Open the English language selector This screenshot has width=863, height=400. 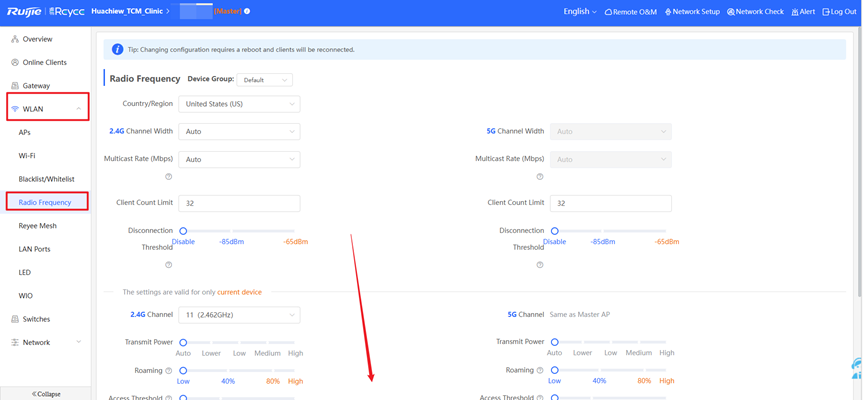click(x=579, y=12)
